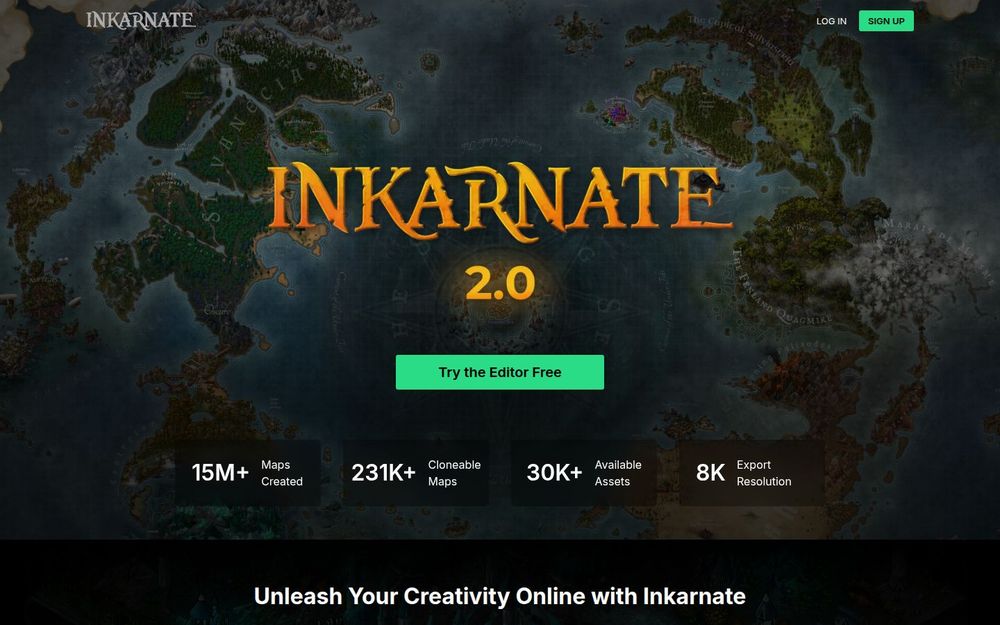Screen dimensions: 1000x625
Task: Click the Unleash Your Creativity heading
Action: point(499,596)
